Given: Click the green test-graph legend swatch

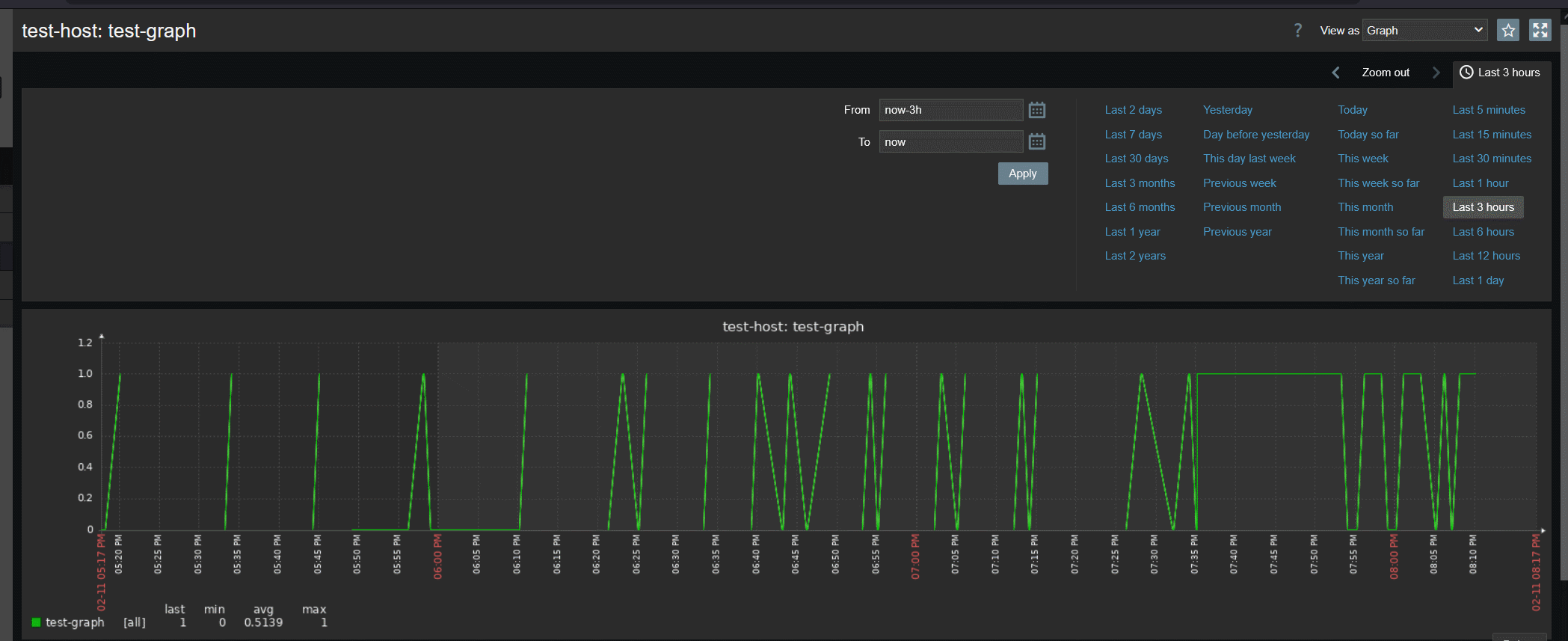Looking at the screenshot, I should coord(36,622).
